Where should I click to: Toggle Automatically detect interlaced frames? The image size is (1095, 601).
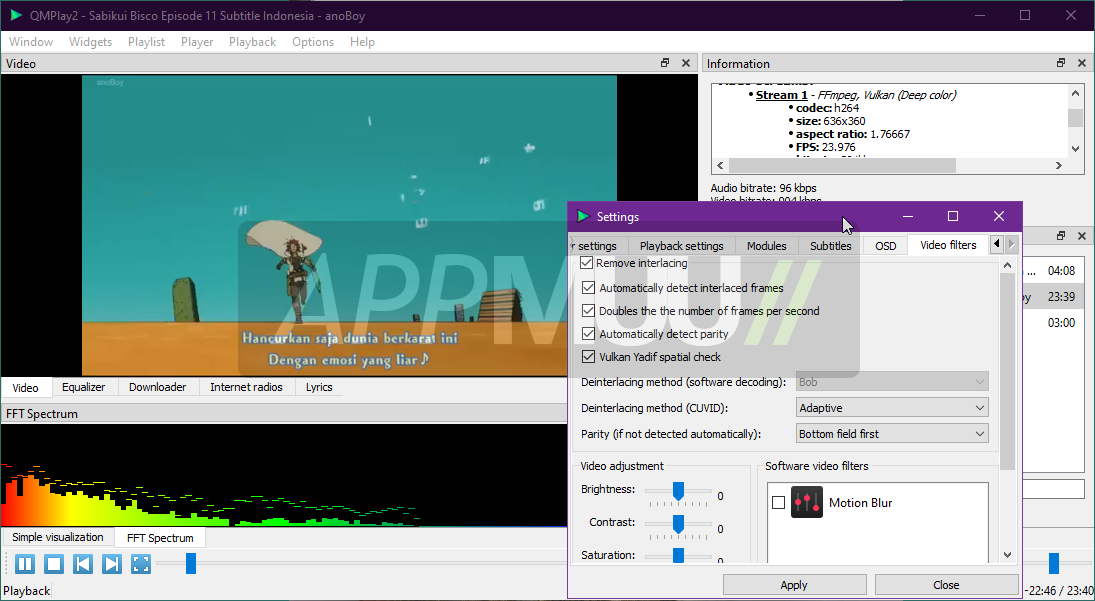coord(589,288)
